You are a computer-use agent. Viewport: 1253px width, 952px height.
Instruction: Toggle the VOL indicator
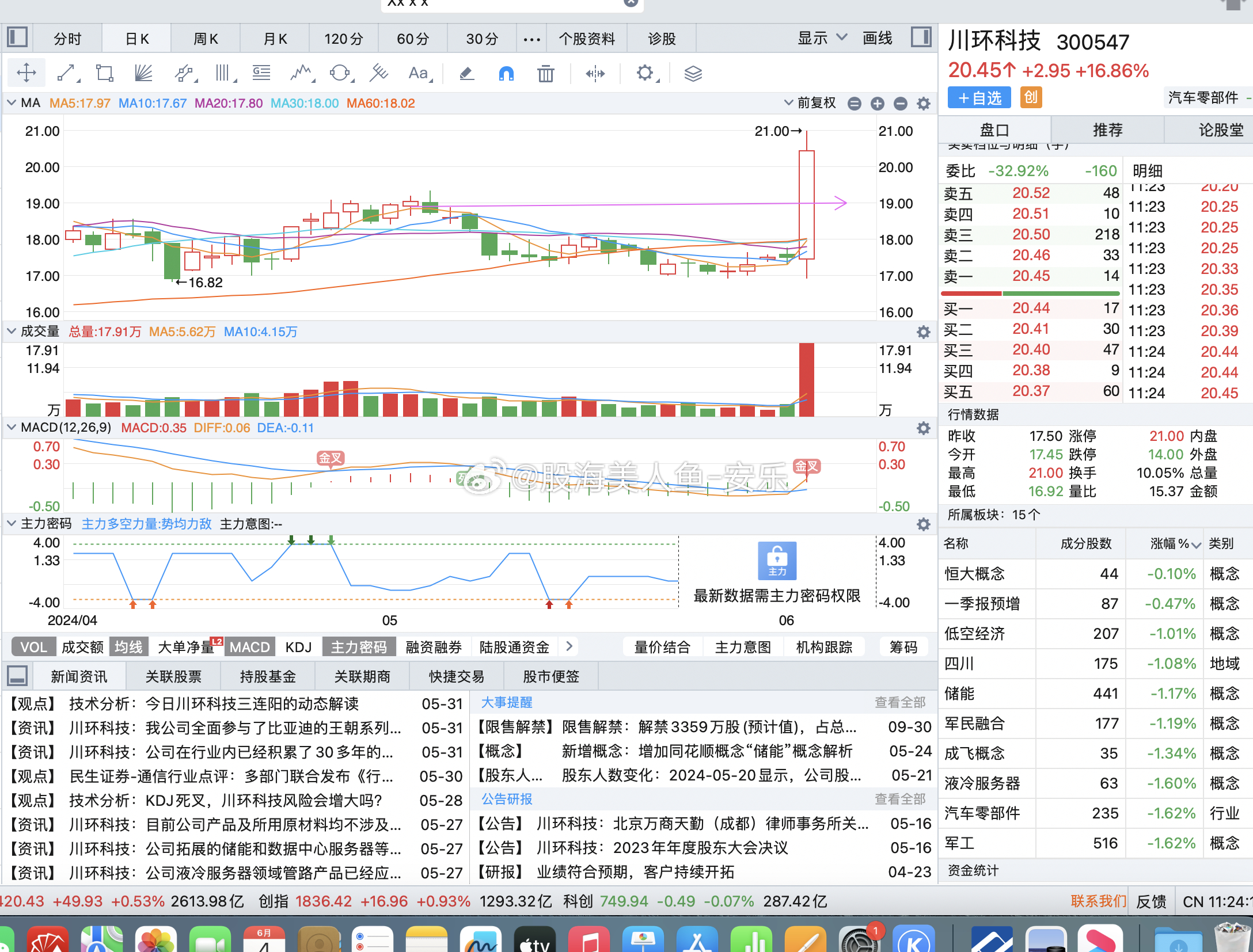click(33, 647)
